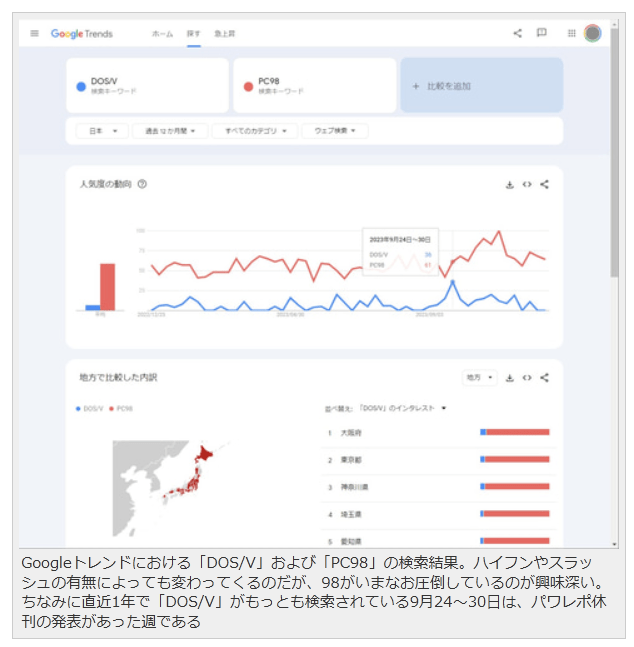
Task: Click the account profile avatar
Action: click(x=592, y=33)
